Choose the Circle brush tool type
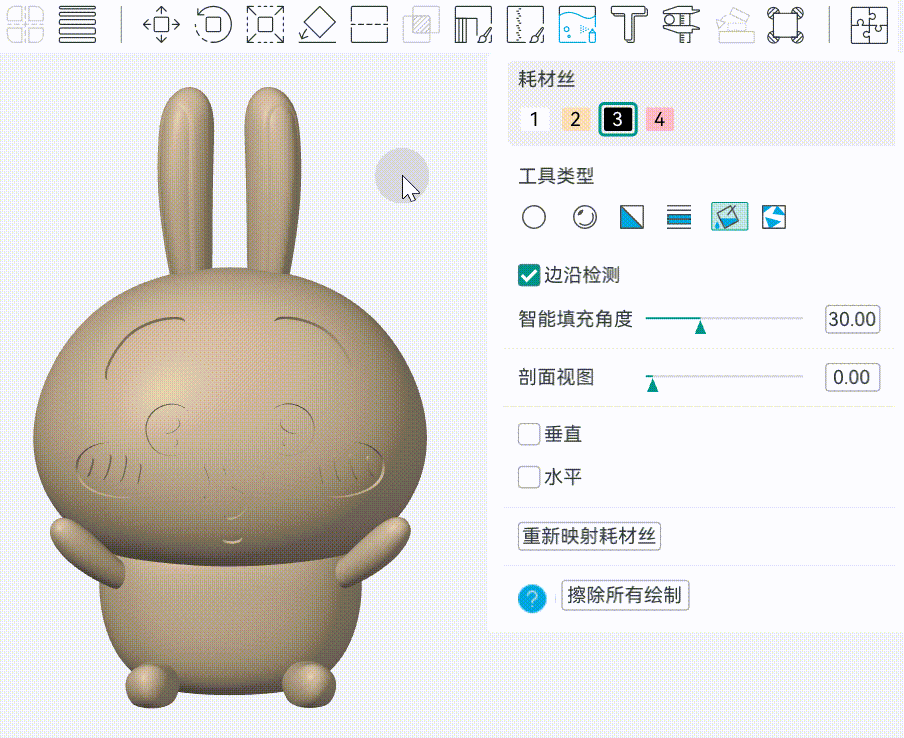This screenshot has width=904, height=738. [534, 217]
